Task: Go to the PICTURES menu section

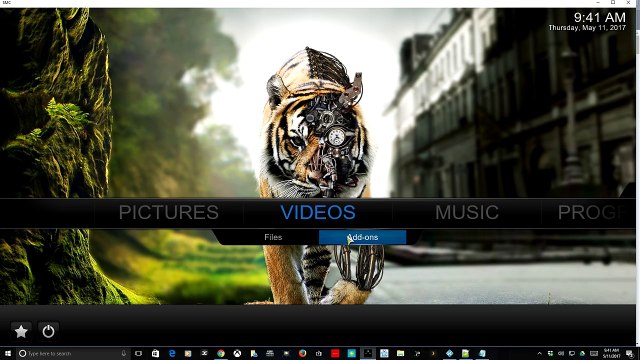Action: click(x=169, y=213)
